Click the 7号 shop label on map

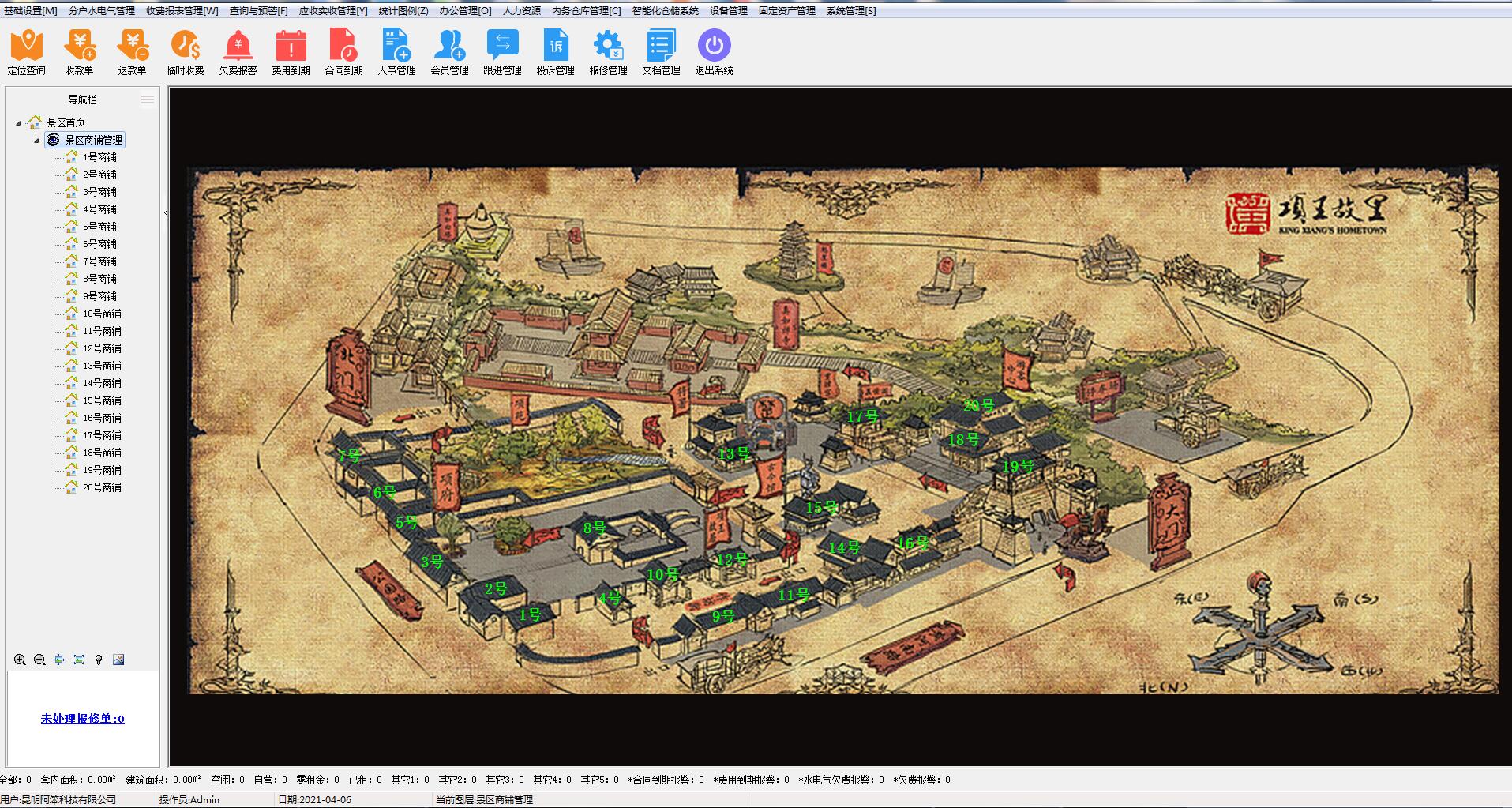coord(349,456)
